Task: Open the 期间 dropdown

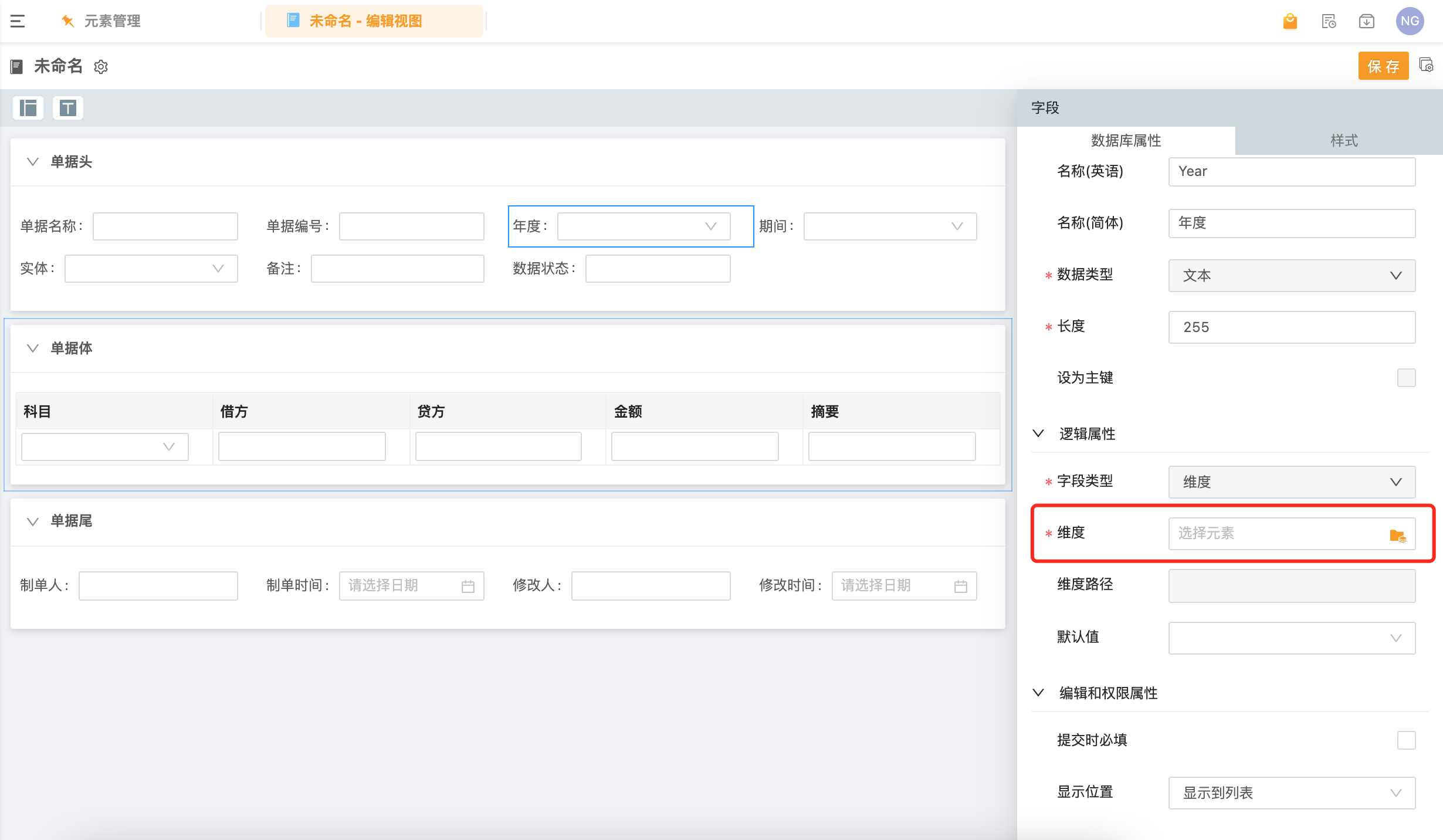Action: point(890,226)
